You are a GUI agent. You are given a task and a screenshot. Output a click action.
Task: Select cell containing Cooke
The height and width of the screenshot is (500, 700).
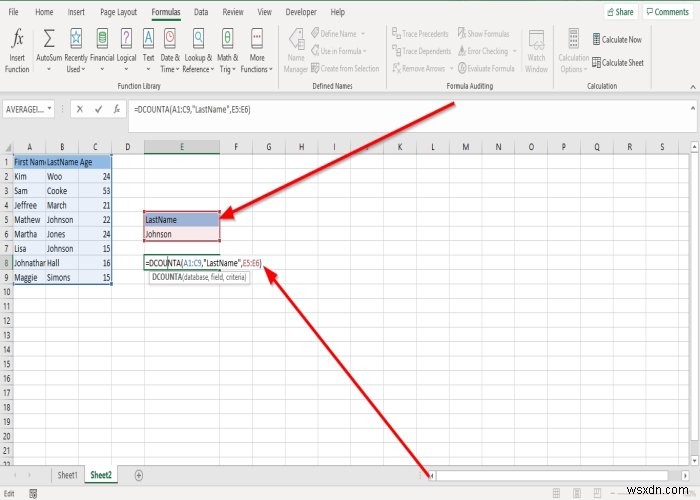(62, 191)
